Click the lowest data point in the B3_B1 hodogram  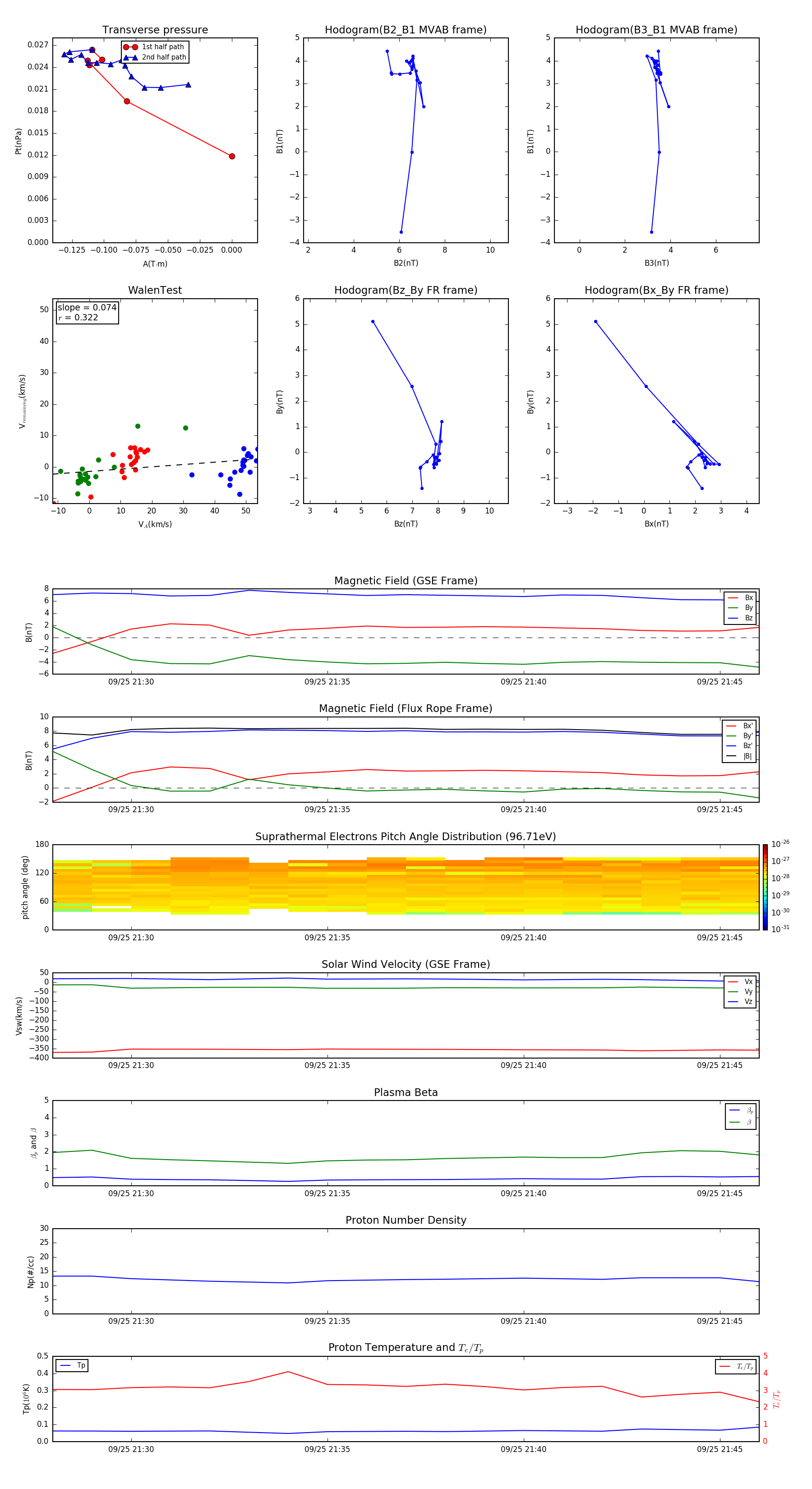[651, 232]
